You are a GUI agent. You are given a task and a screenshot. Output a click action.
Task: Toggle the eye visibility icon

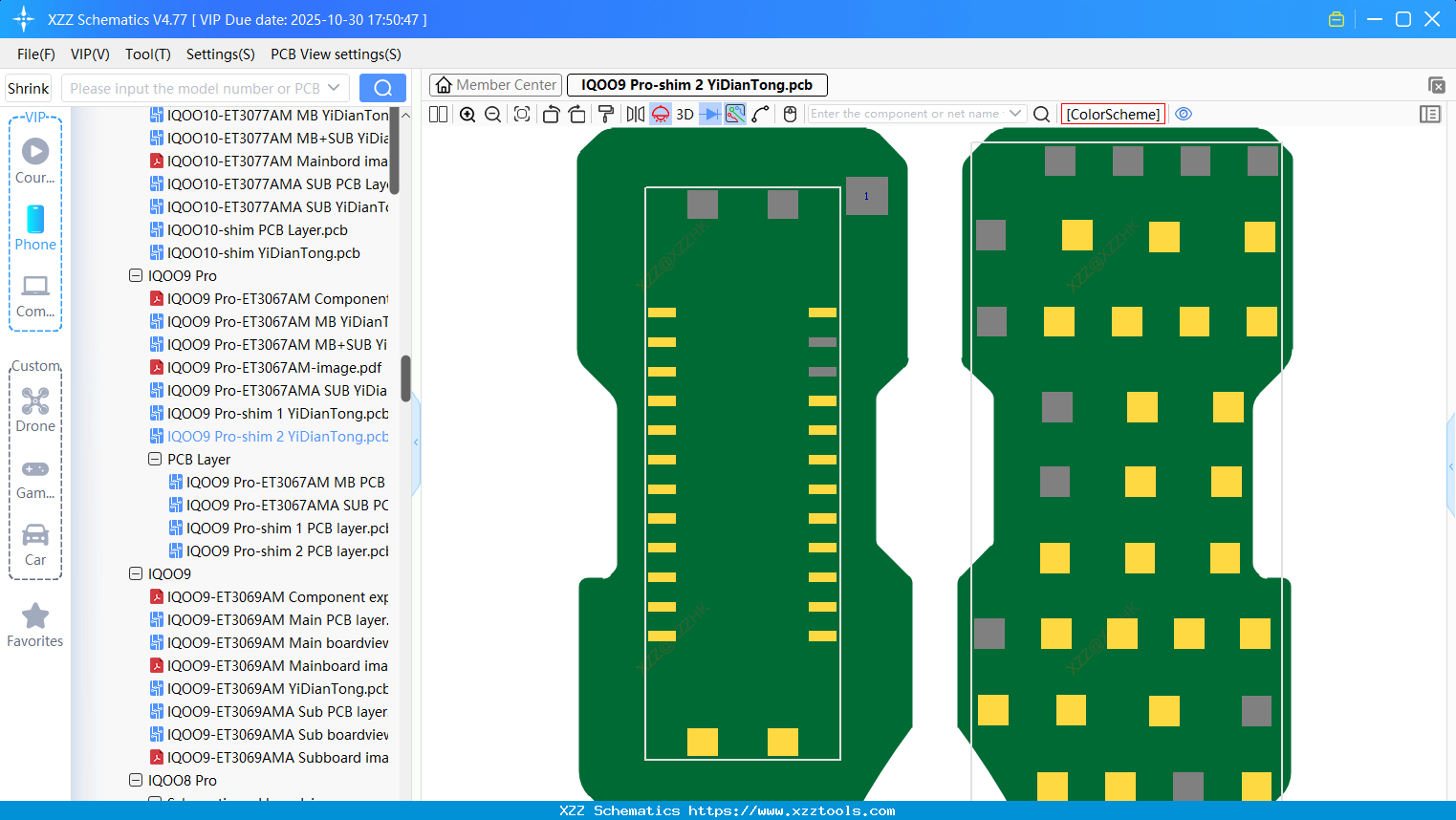pyautogui.click(x=1184, y=114)
